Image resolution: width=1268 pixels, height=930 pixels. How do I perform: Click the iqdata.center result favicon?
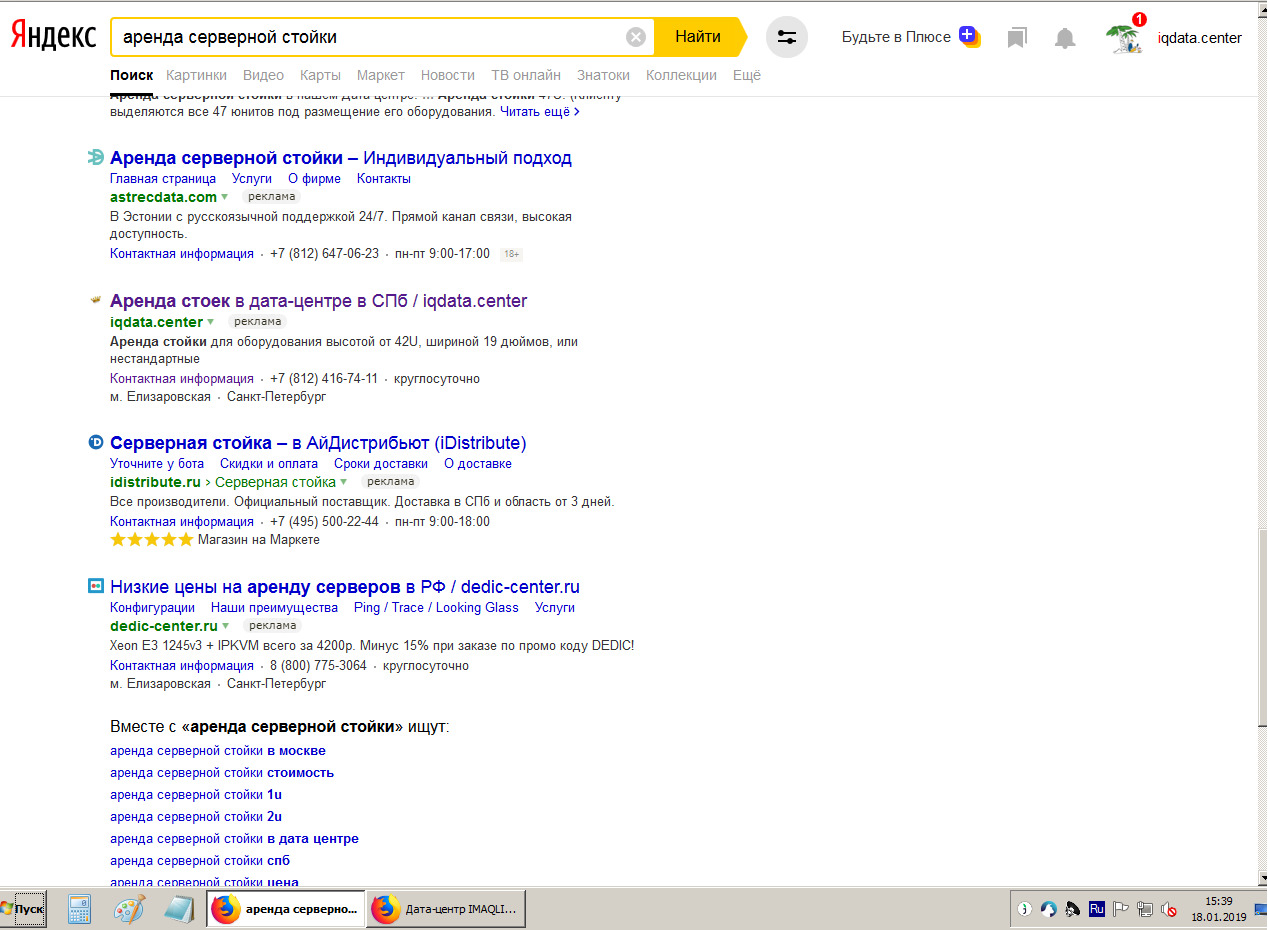click(95, 300)
